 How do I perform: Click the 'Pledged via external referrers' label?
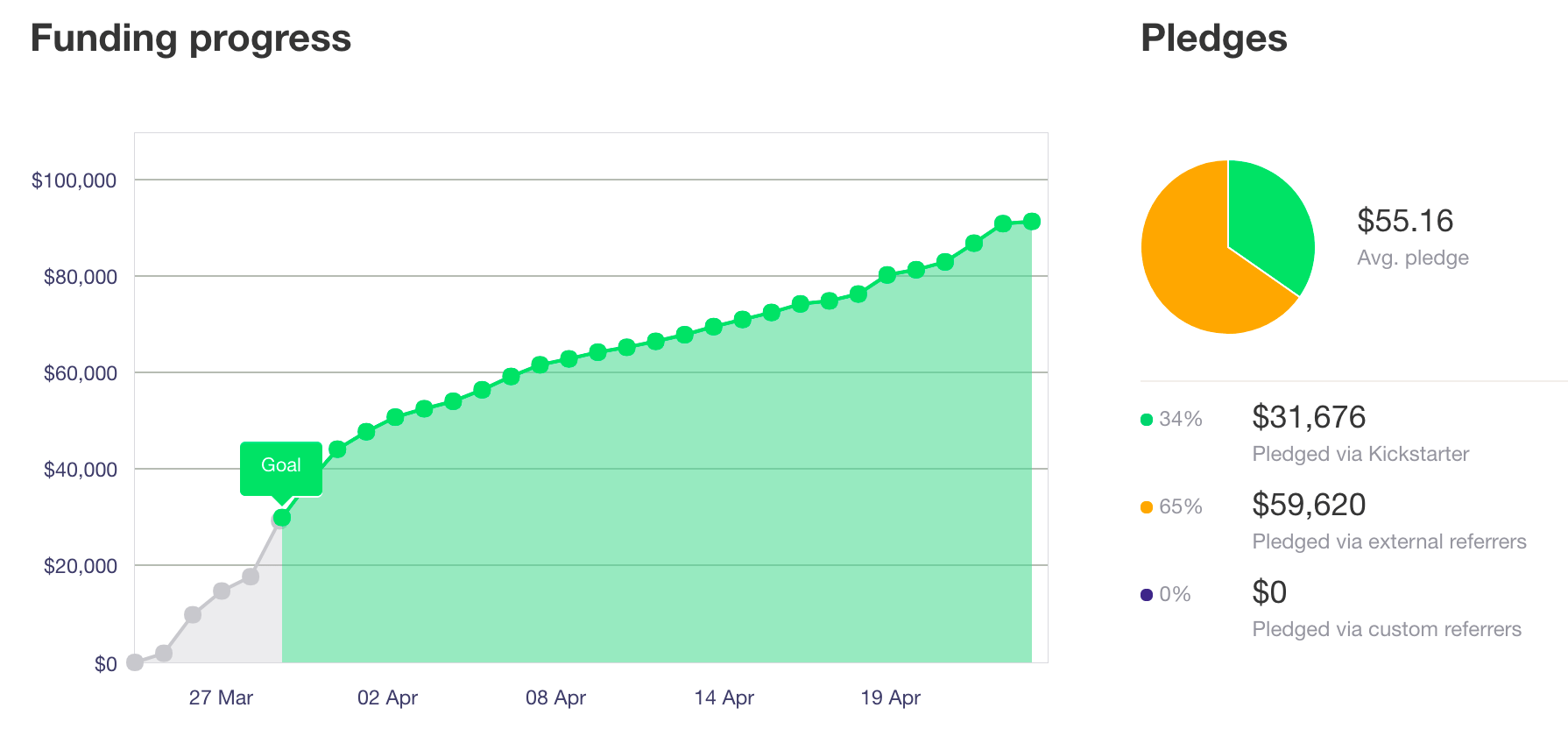[1389, 541]
